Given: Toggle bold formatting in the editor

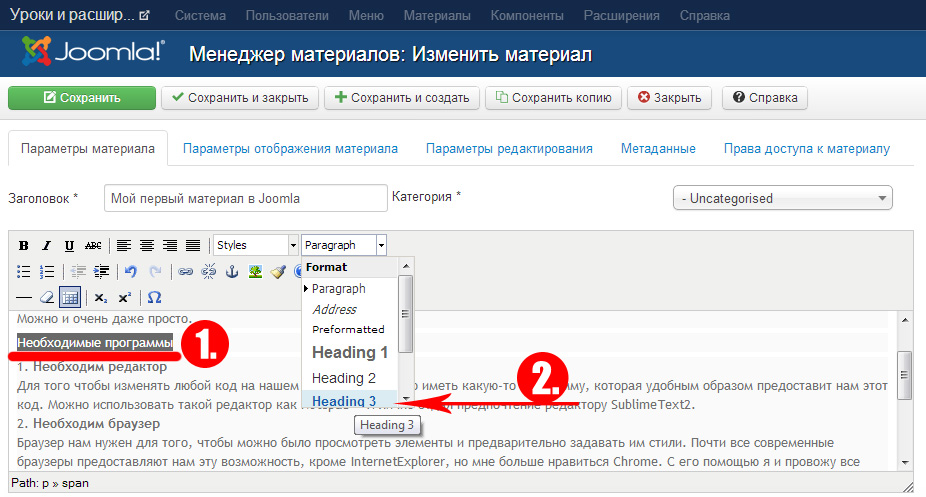Looking at the screenshot, I should (x=23, y=245).
